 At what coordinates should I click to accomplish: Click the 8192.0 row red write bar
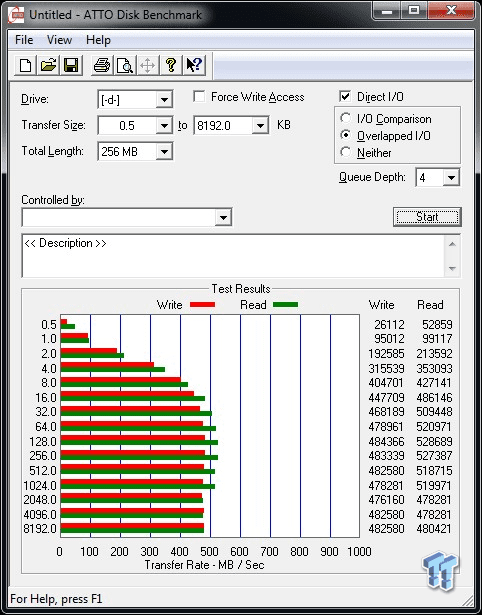[132, 526]
